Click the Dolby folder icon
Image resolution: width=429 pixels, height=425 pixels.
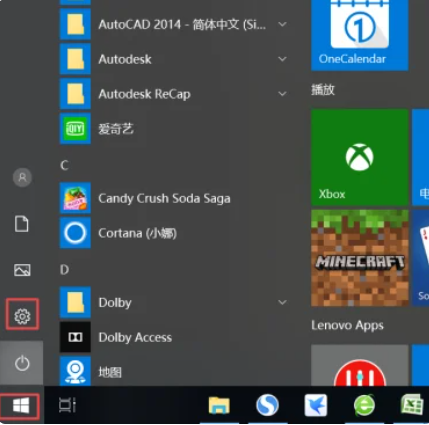75,302
